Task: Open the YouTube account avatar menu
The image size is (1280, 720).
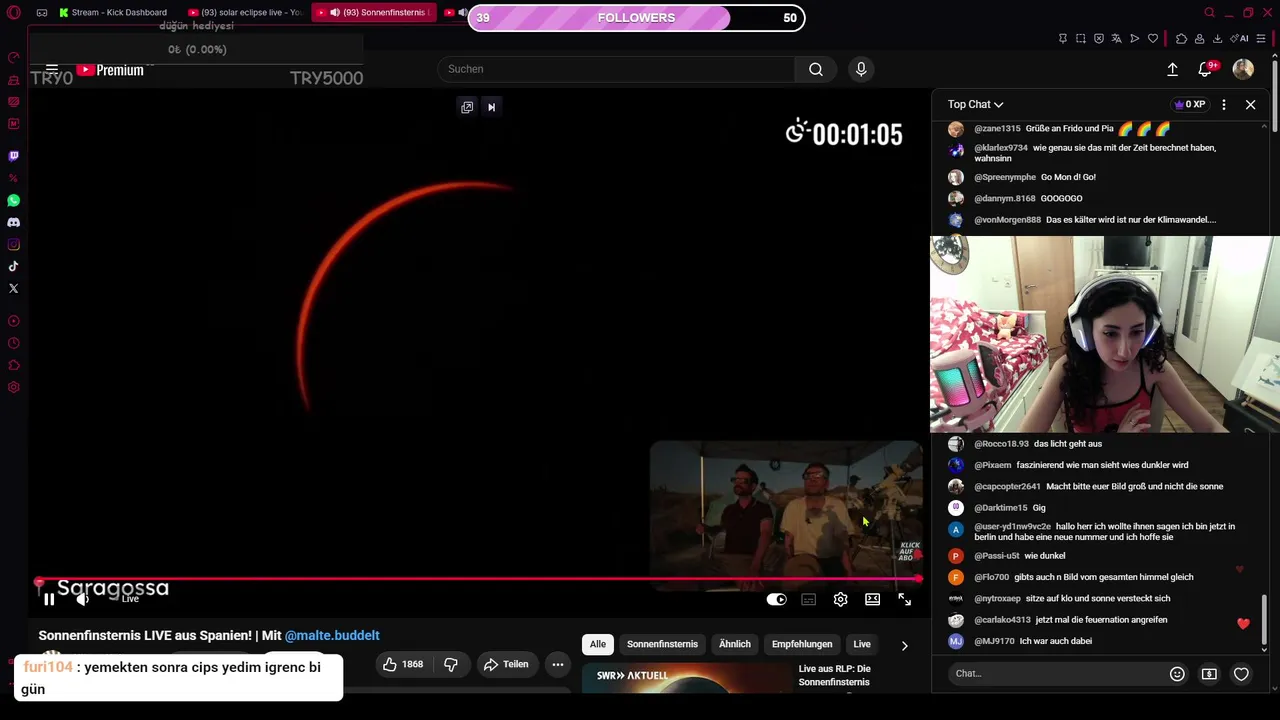Action: click(x=1243, y=69)
